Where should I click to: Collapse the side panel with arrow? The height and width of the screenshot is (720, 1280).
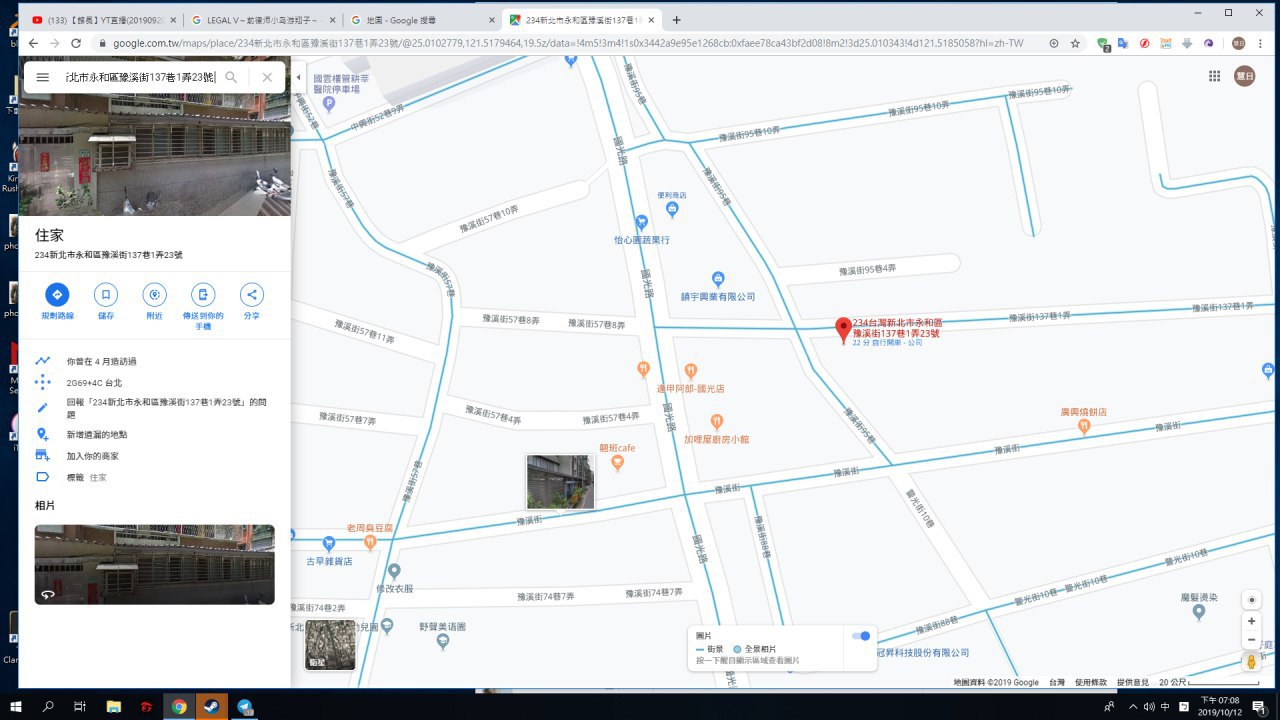coord(298,77)
